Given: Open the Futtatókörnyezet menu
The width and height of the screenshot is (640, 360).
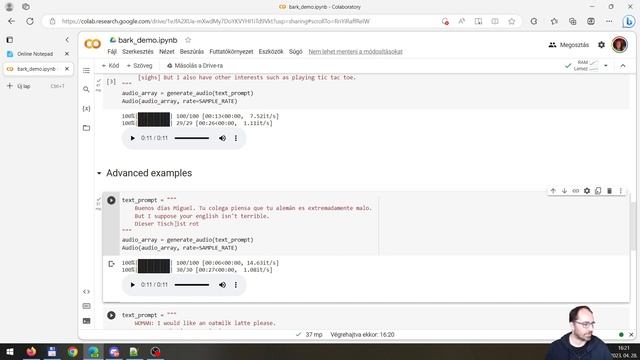Looking at the screenshot, I should click(231, 52).
